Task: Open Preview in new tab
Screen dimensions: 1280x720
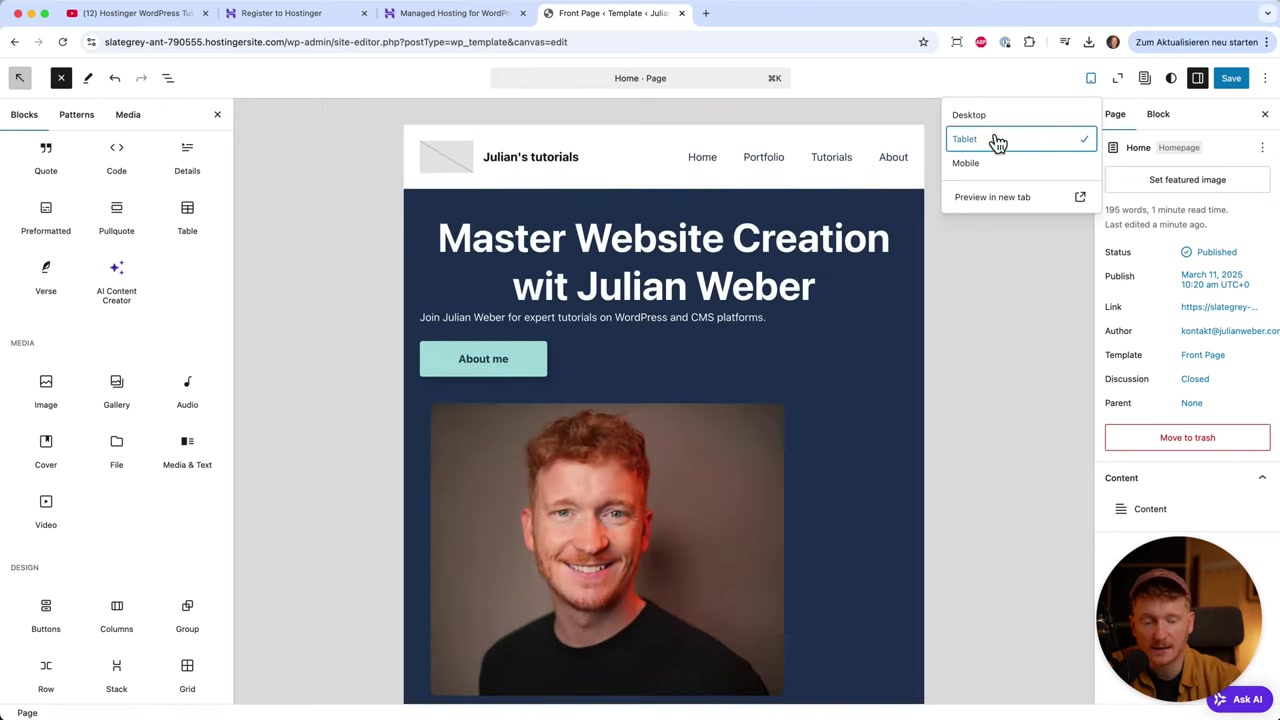Action: click(x=1021, y=197)
